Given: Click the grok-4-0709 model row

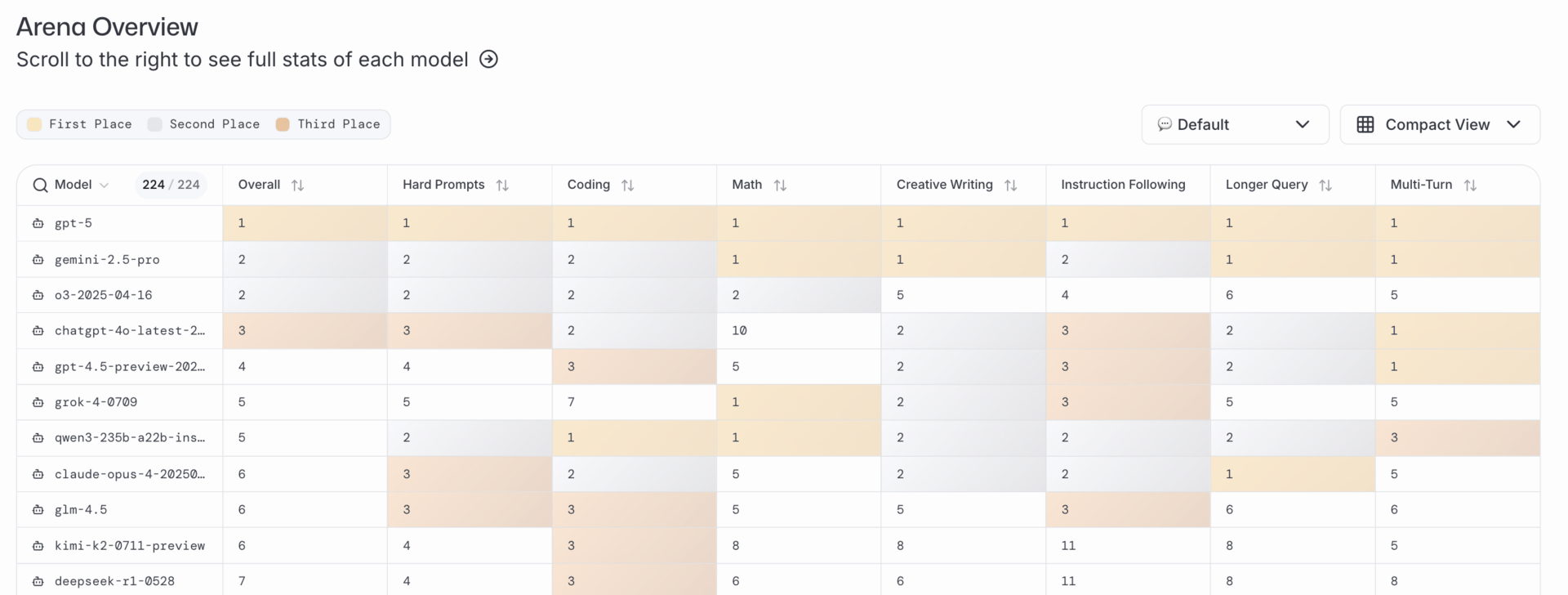Looking at the screenshot, I should coord(96,402).
